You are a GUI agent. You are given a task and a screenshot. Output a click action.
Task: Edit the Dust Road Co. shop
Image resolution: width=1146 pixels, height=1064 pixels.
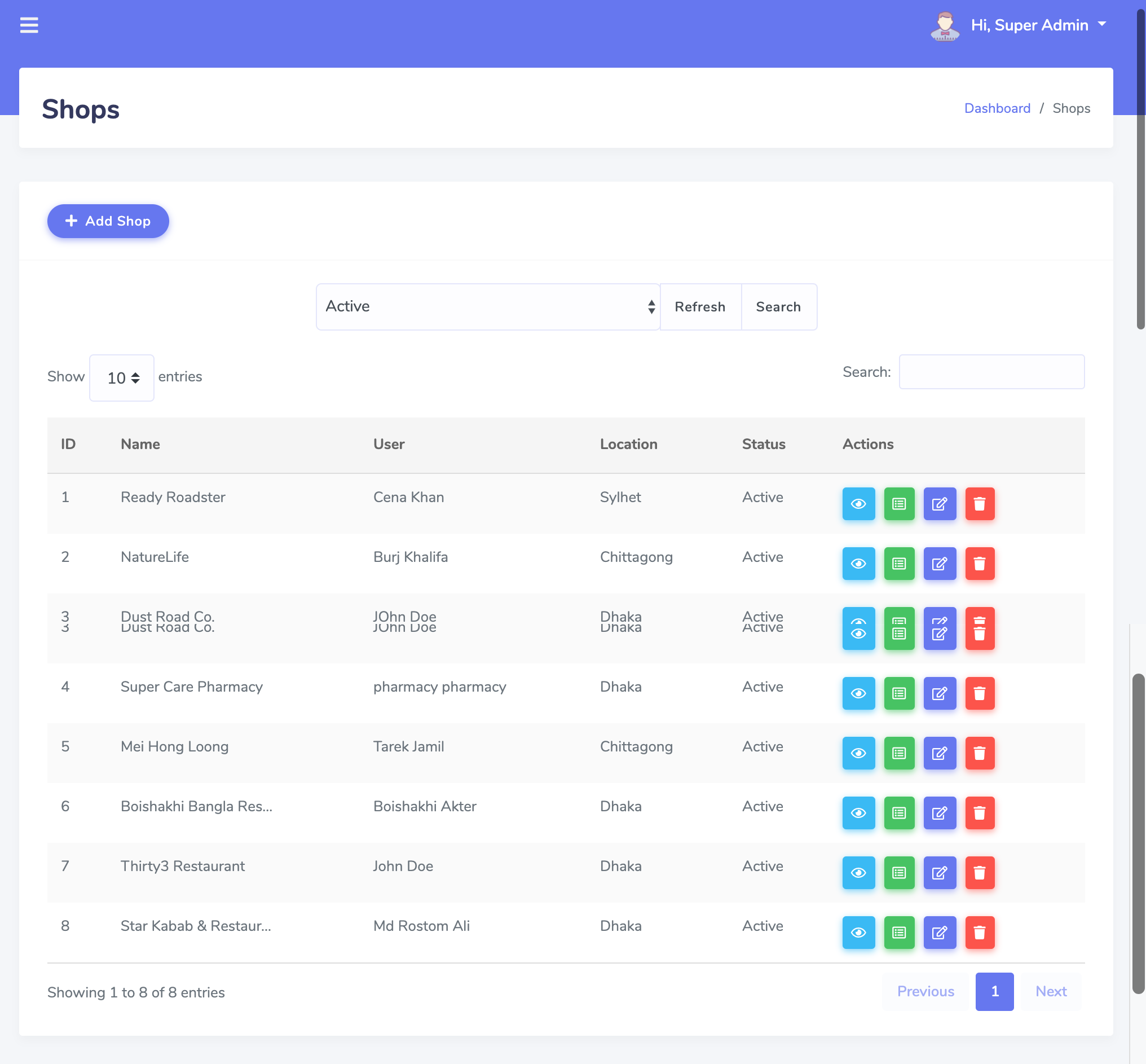coord(940,628)
